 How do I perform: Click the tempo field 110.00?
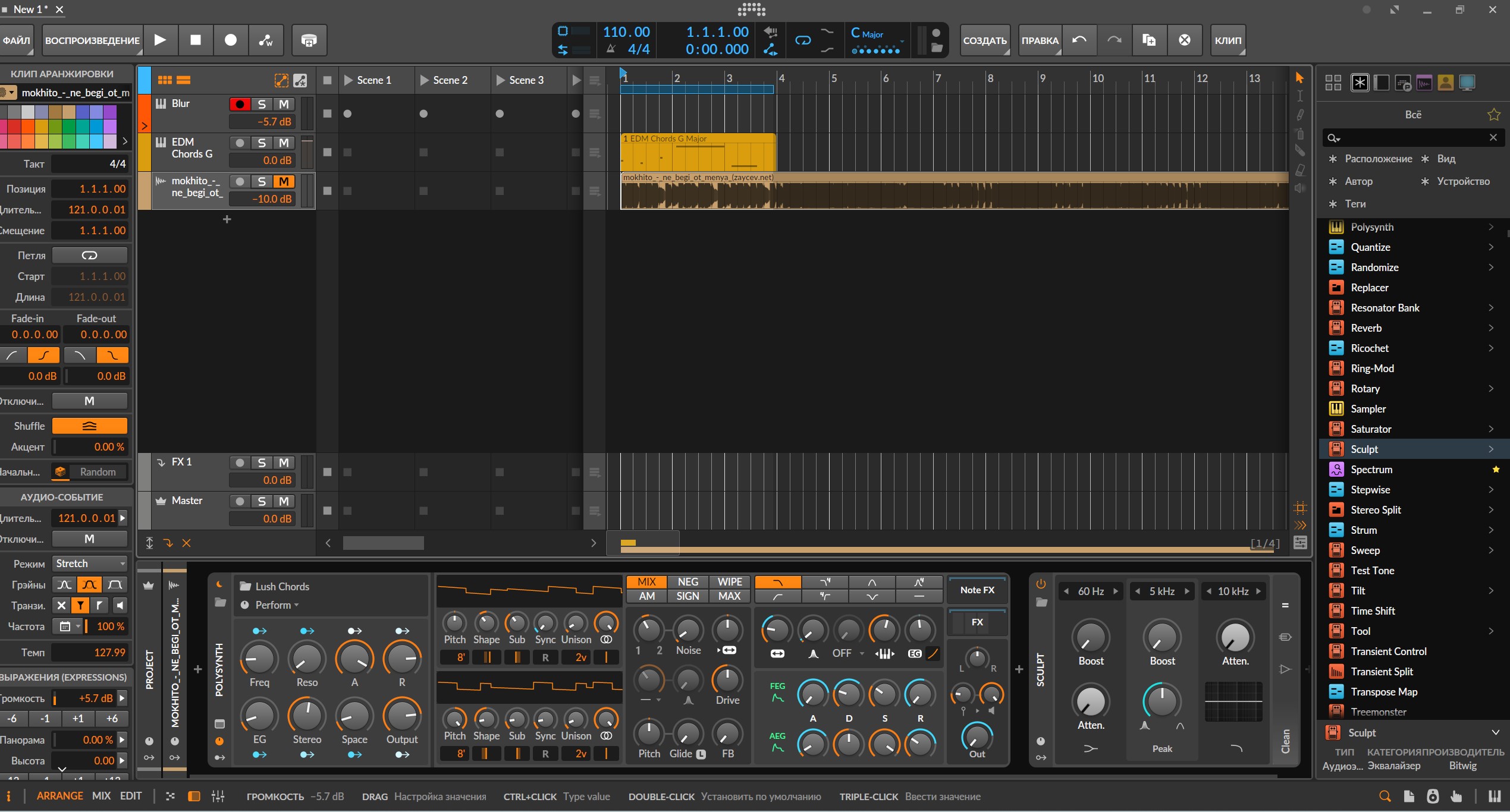coord(626,32)
